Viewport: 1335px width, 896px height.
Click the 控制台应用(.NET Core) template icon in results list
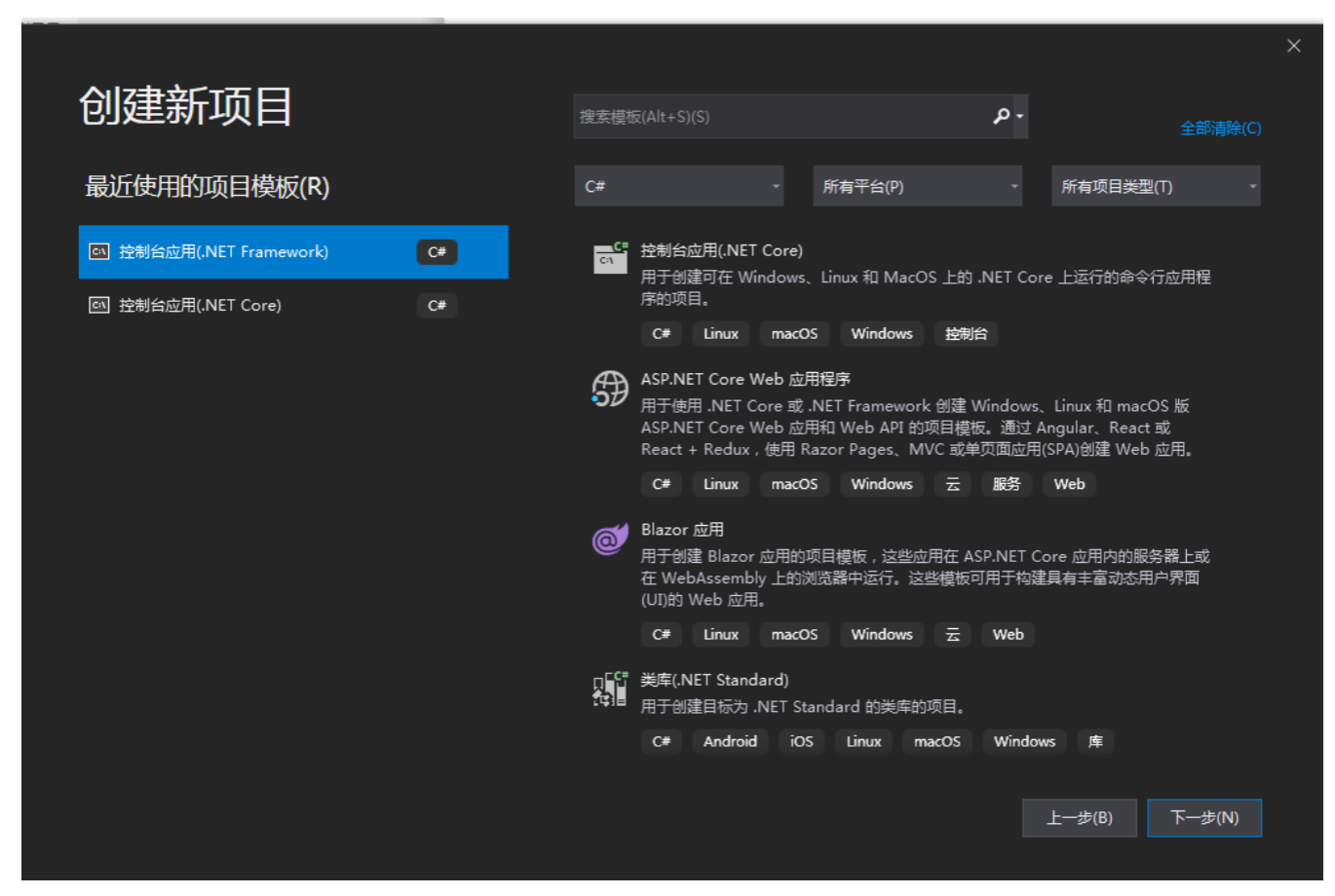(611, 258)
